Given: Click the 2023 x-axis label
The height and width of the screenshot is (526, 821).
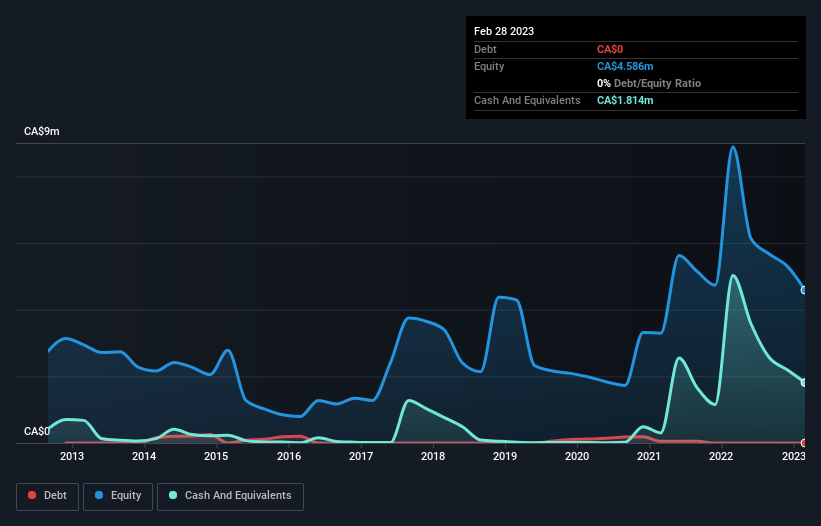Looking at the screenshot, I should point(793,456).
